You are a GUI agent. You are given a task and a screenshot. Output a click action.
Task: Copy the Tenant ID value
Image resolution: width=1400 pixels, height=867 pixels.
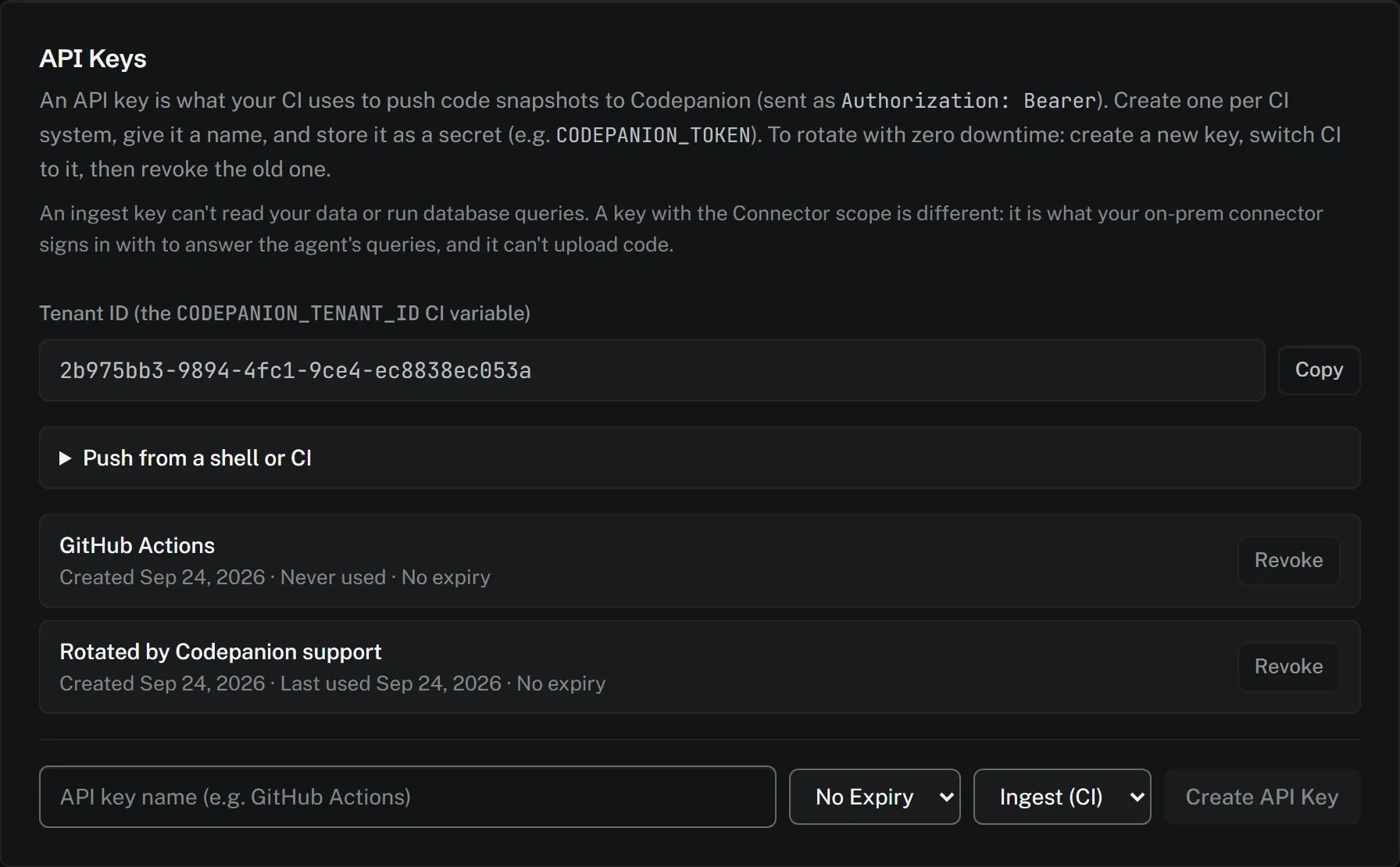tap(1319, 370)
